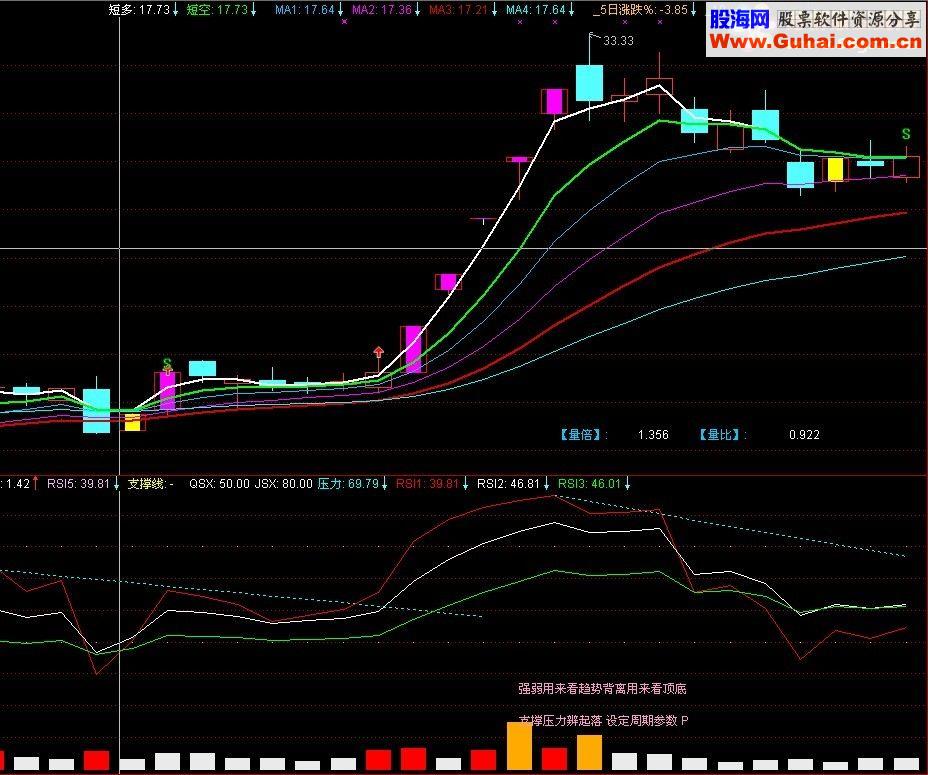928x775 pixels.
Task: Click the down arrow after RSI2: 46.81
Action: [x=546, y=484]
